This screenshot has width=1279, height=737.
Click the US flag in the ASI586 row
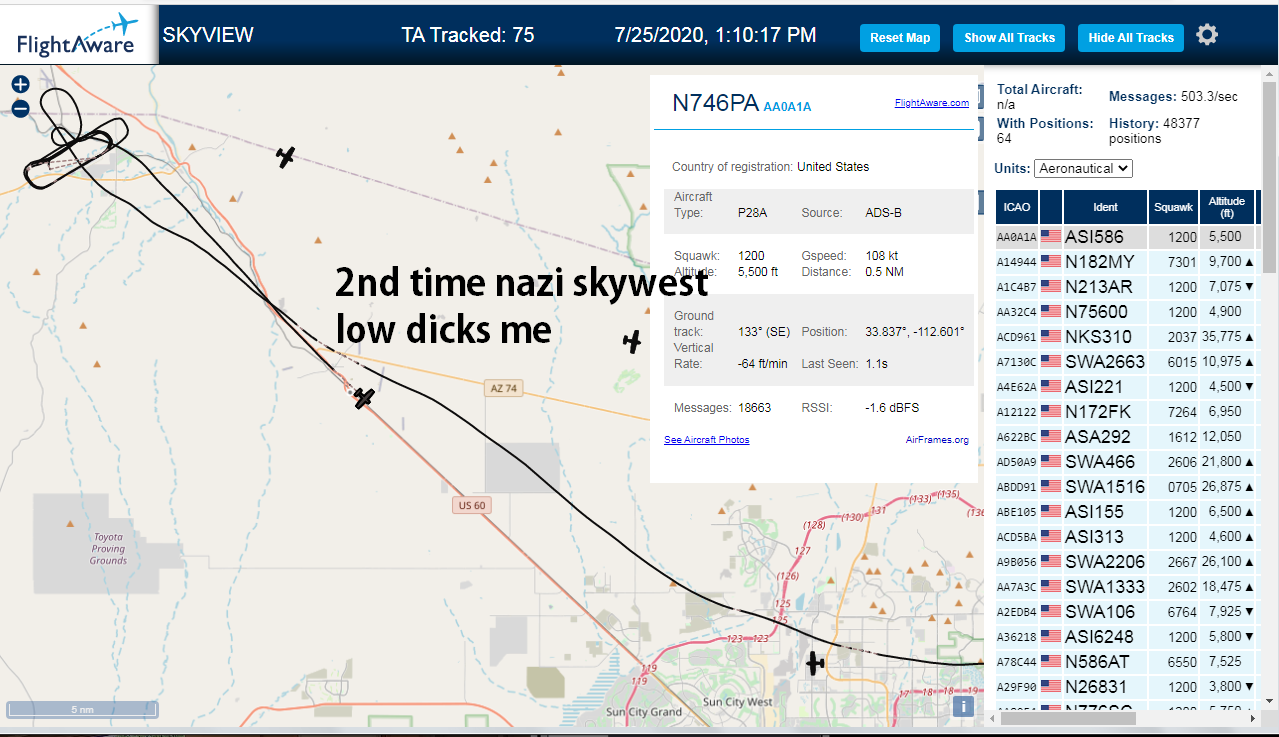click(1050, 237)
